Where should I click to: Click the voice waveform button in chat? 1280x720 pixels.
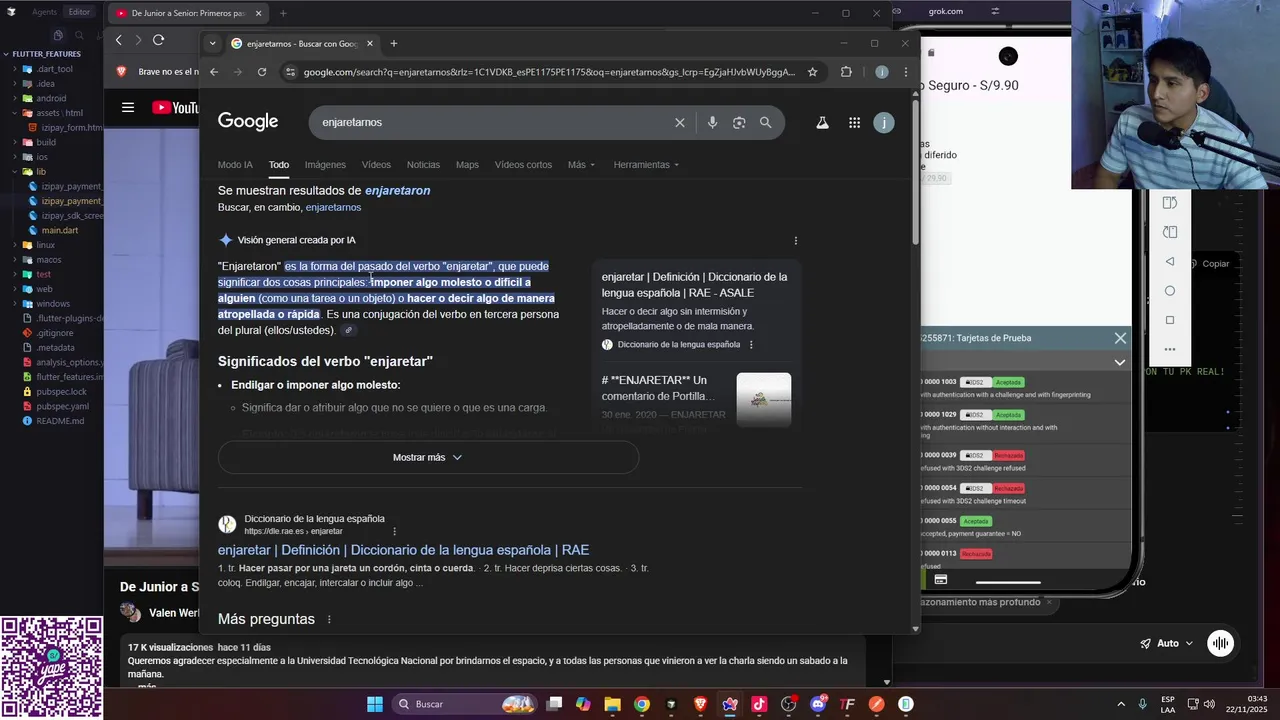tap(1220, 643)
